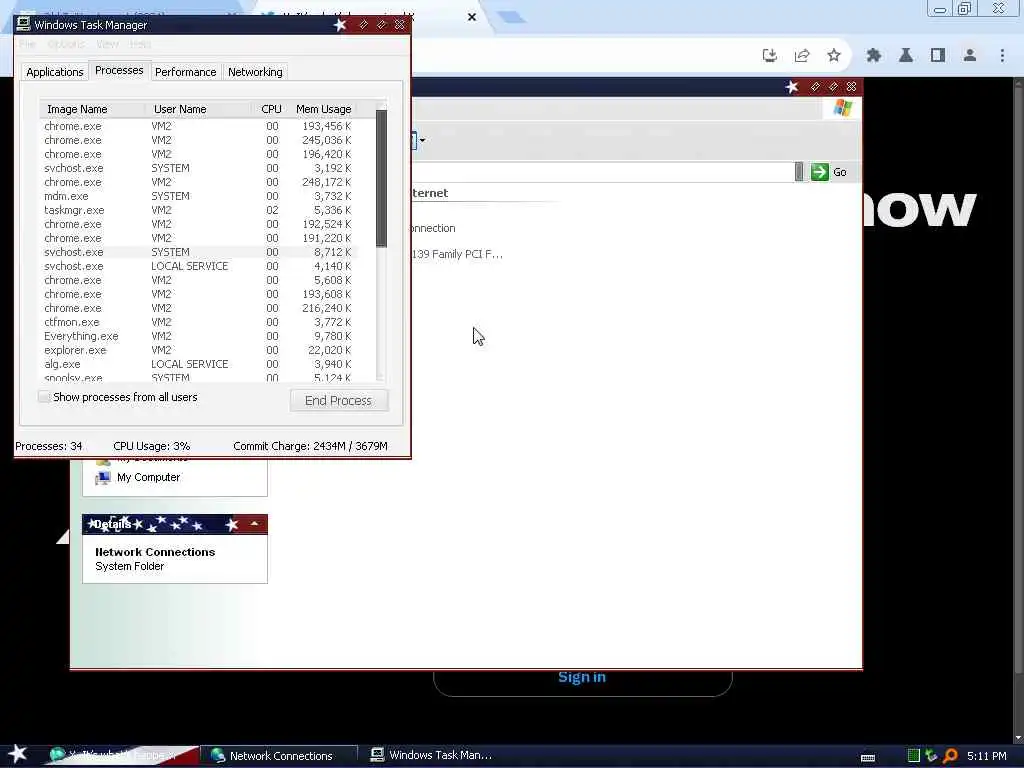Screen dimensions: 1024x768
Task: Select the taskmgr.exe process row
Action: 198,210
